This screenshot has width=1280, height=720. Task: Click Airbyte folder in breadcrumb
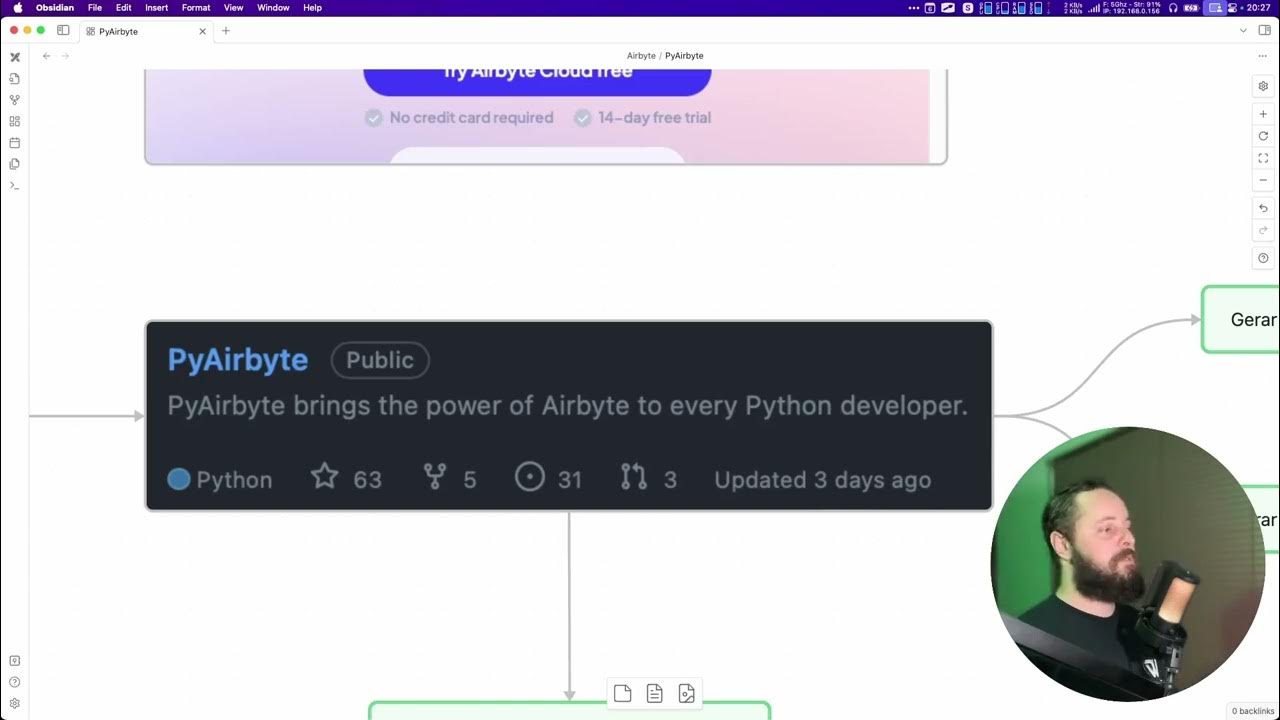click(641, 56)
